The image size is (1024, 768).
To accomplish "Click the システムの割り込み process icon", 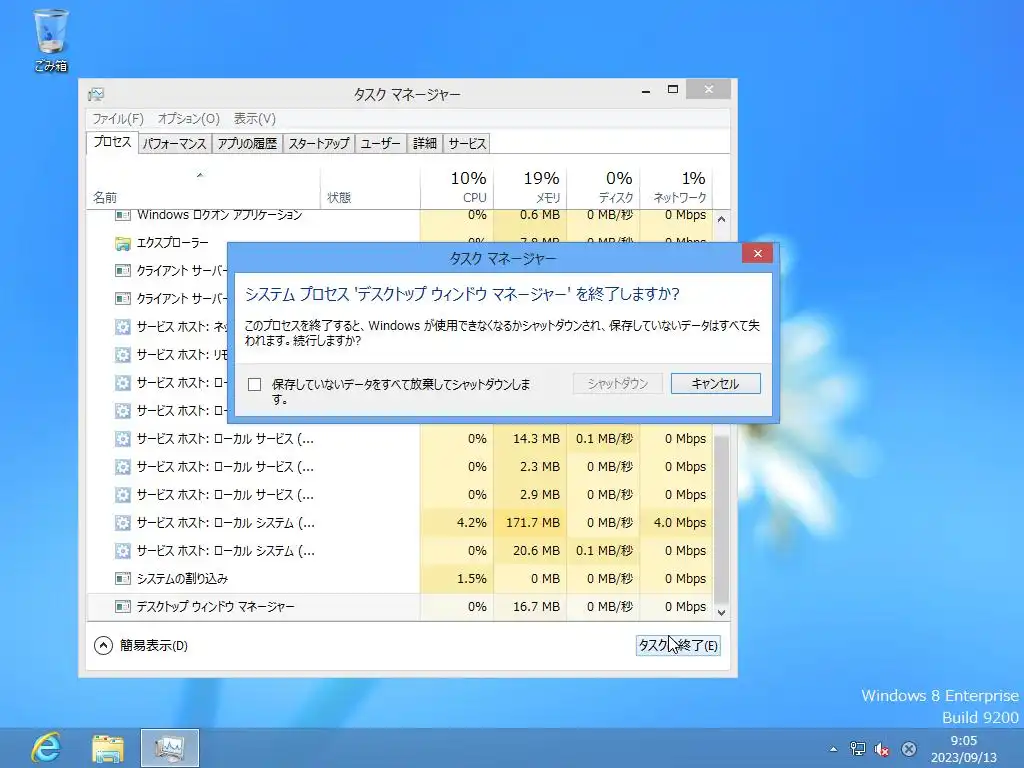I will coord(122,579).
